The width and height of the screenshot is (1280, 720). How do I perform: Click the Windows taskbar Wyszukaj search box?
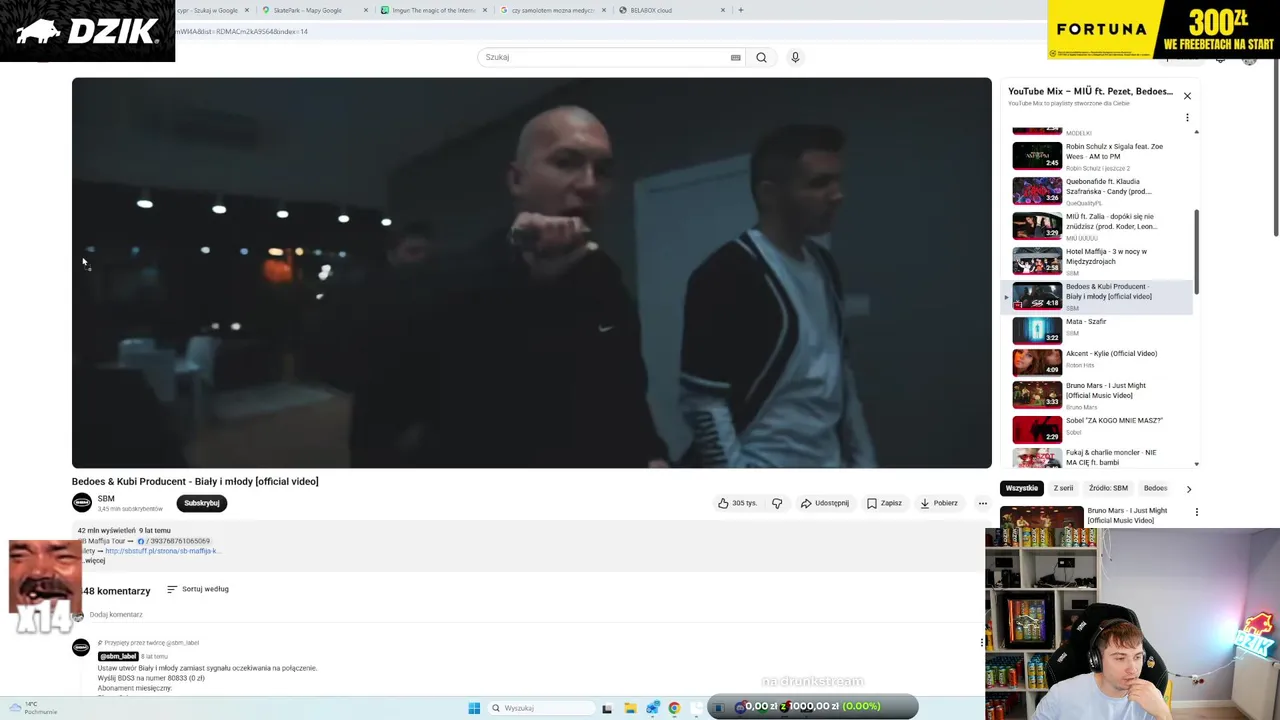pyautogui.click(x=540, y=708)
